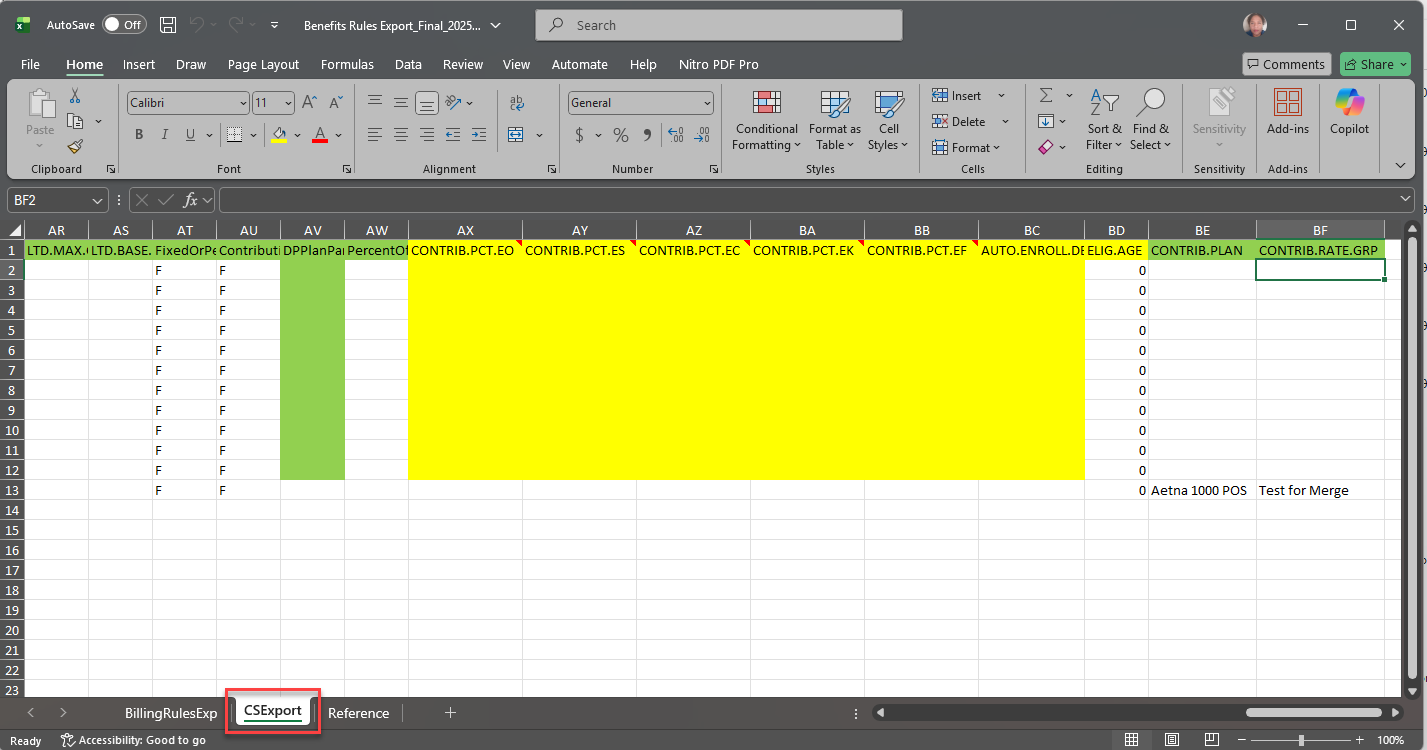
Task: Open Find & Select tool
Action: (x=1151, y=120)
